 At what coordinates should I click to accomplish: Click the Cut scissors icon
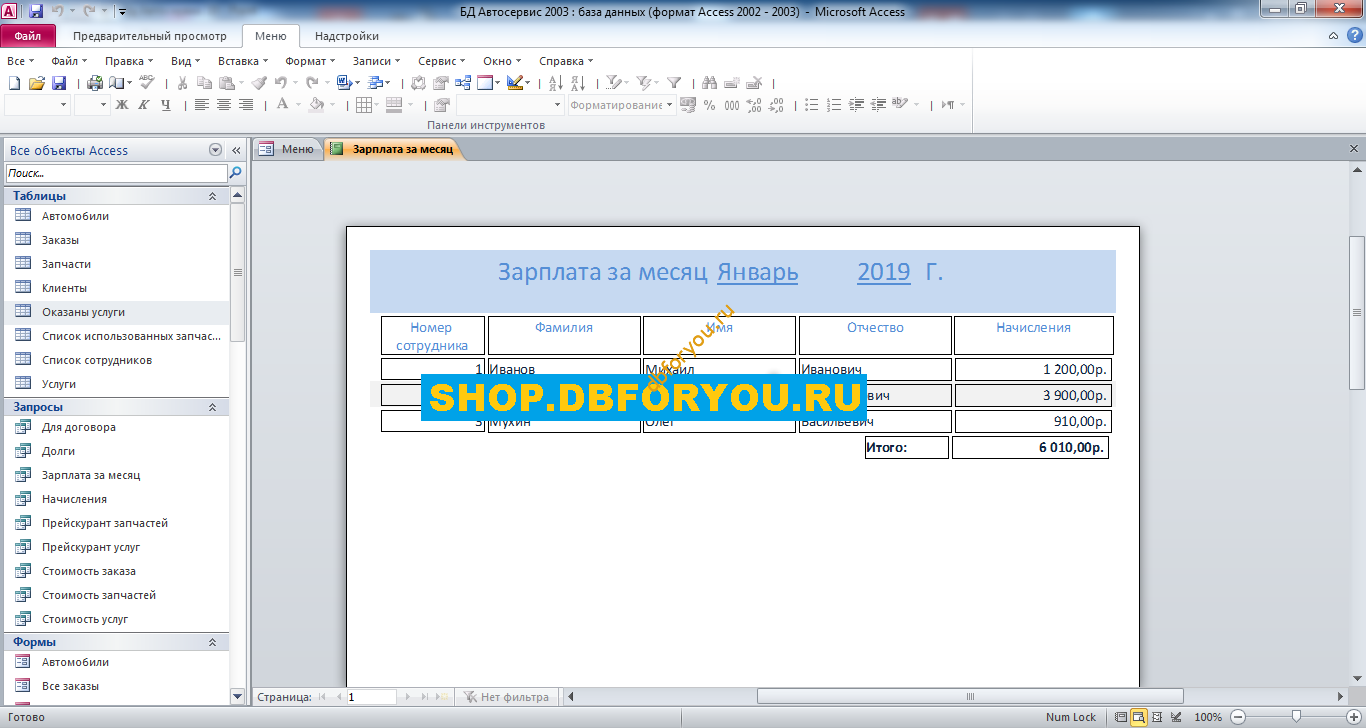coord(182,83)
